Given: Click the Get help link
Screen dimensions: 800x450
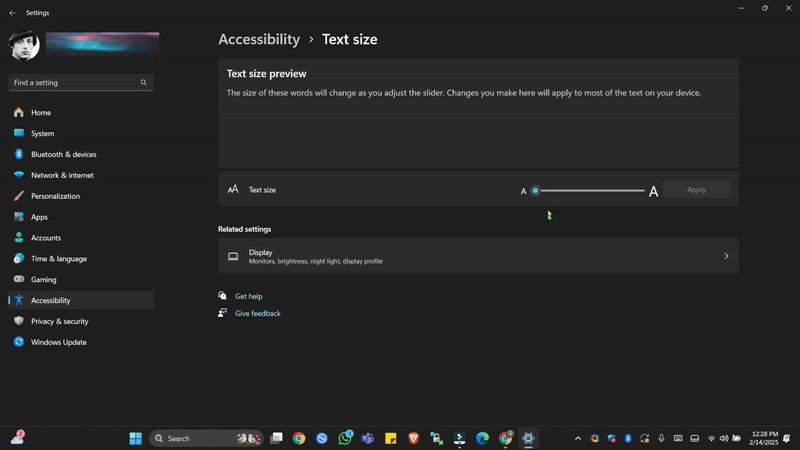Looking at the screenshot, I should point(249,296).
